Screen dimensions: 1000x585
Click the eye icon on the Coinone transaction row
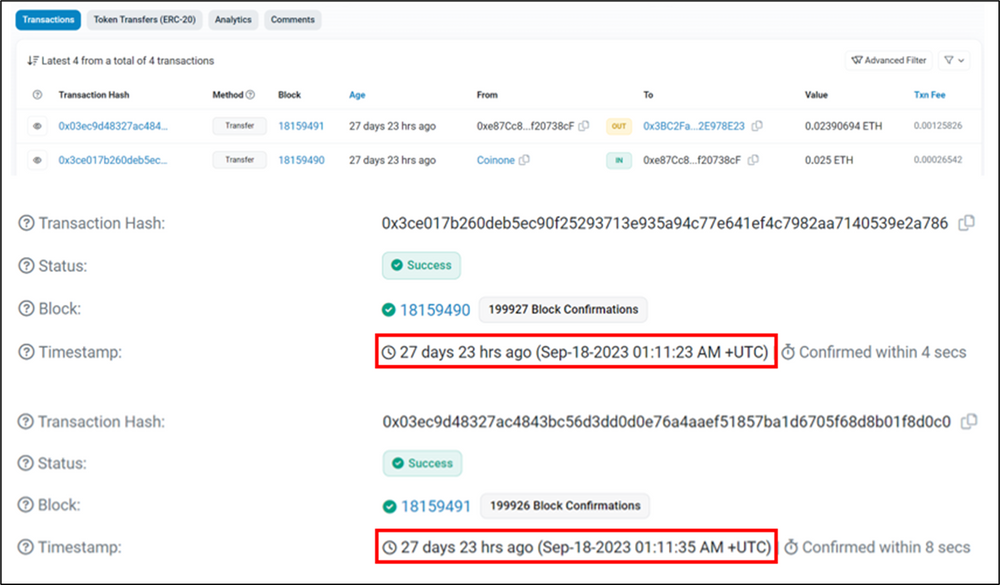37,159
